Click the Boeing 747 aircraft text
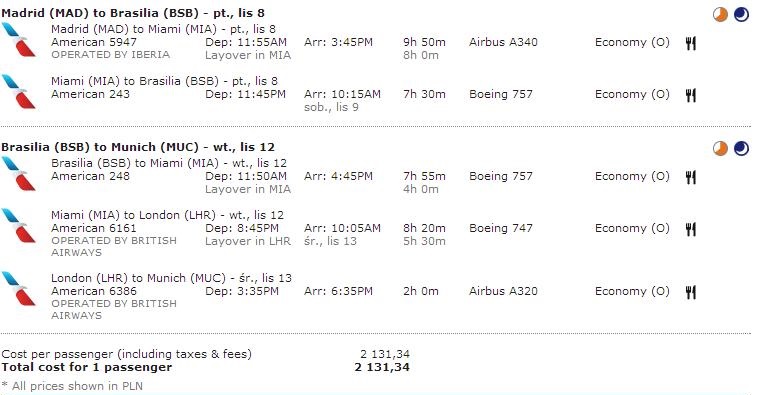 (x=501, y=228)
